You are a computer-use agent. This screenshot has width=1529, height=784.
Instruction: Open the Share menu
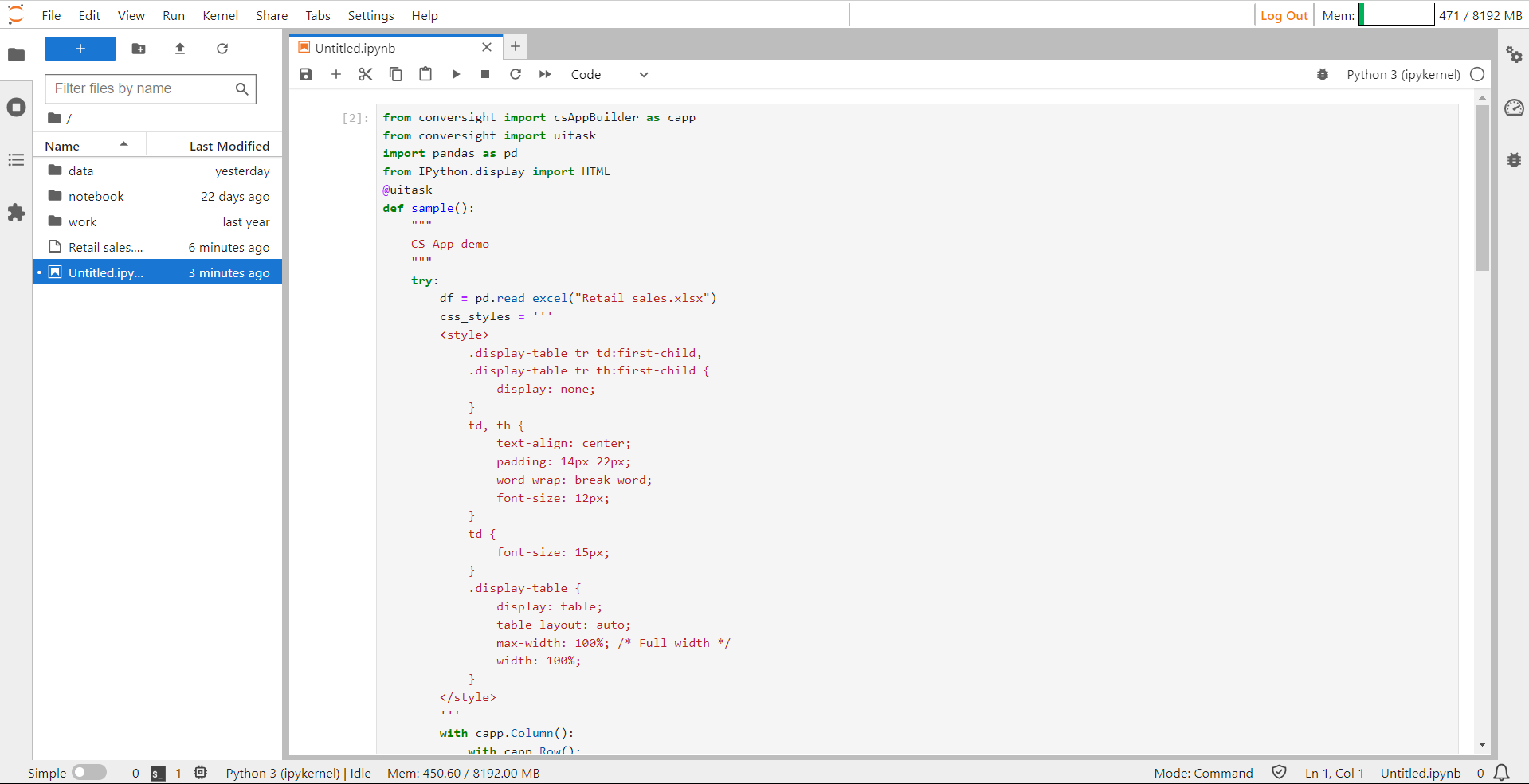coord(272,15)
